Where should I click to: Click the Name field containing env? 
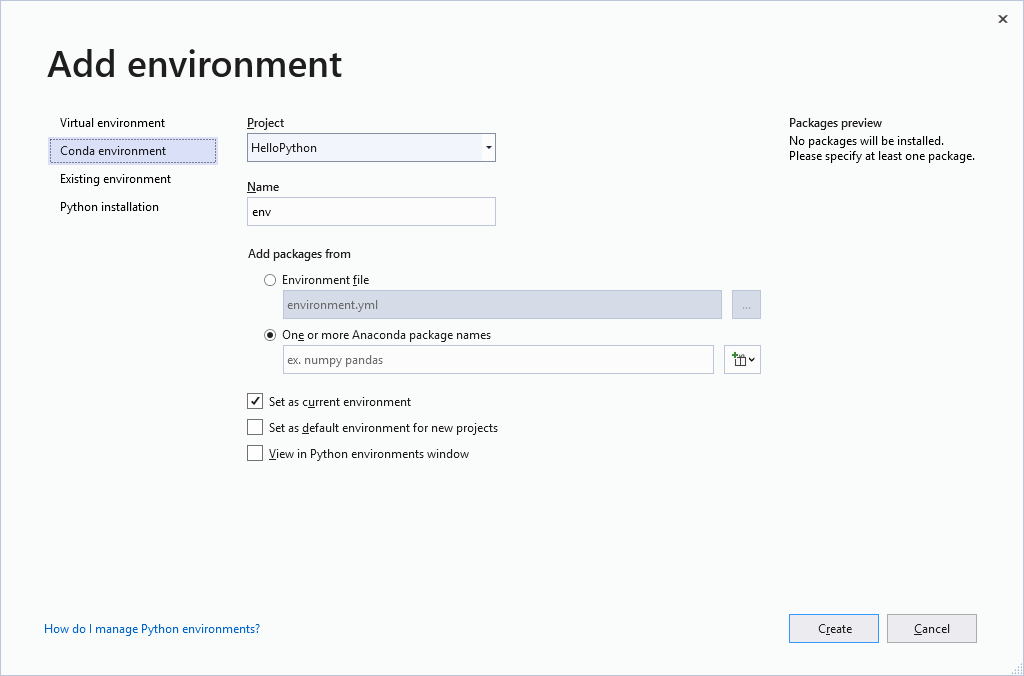[371, 212]
